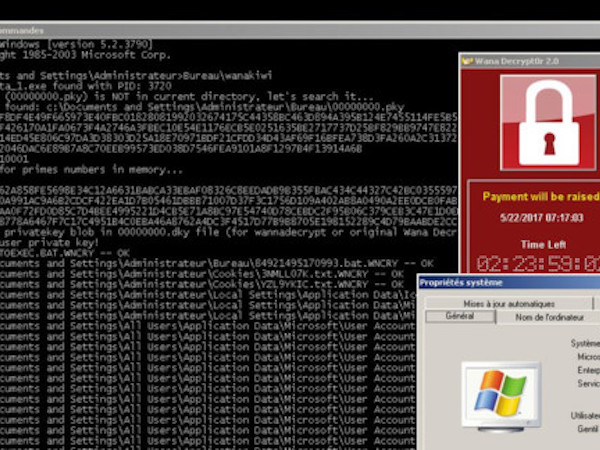Click the 'YZL9YKIC.txt.WNCRY -- OK' line

coord(202,284)
